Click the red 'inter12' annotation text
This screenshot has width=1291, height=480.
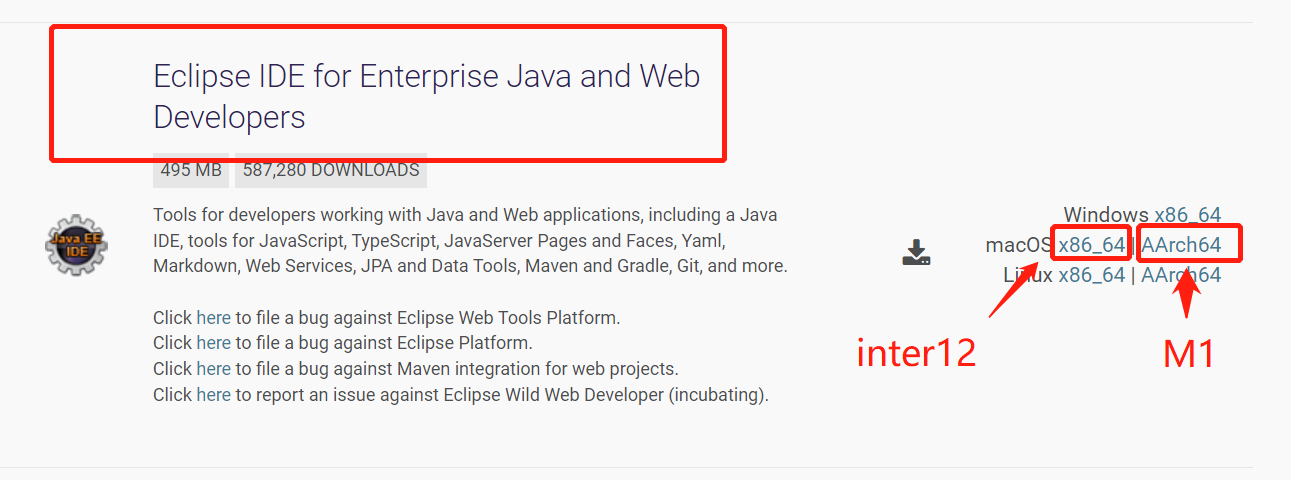coord(916,353)
